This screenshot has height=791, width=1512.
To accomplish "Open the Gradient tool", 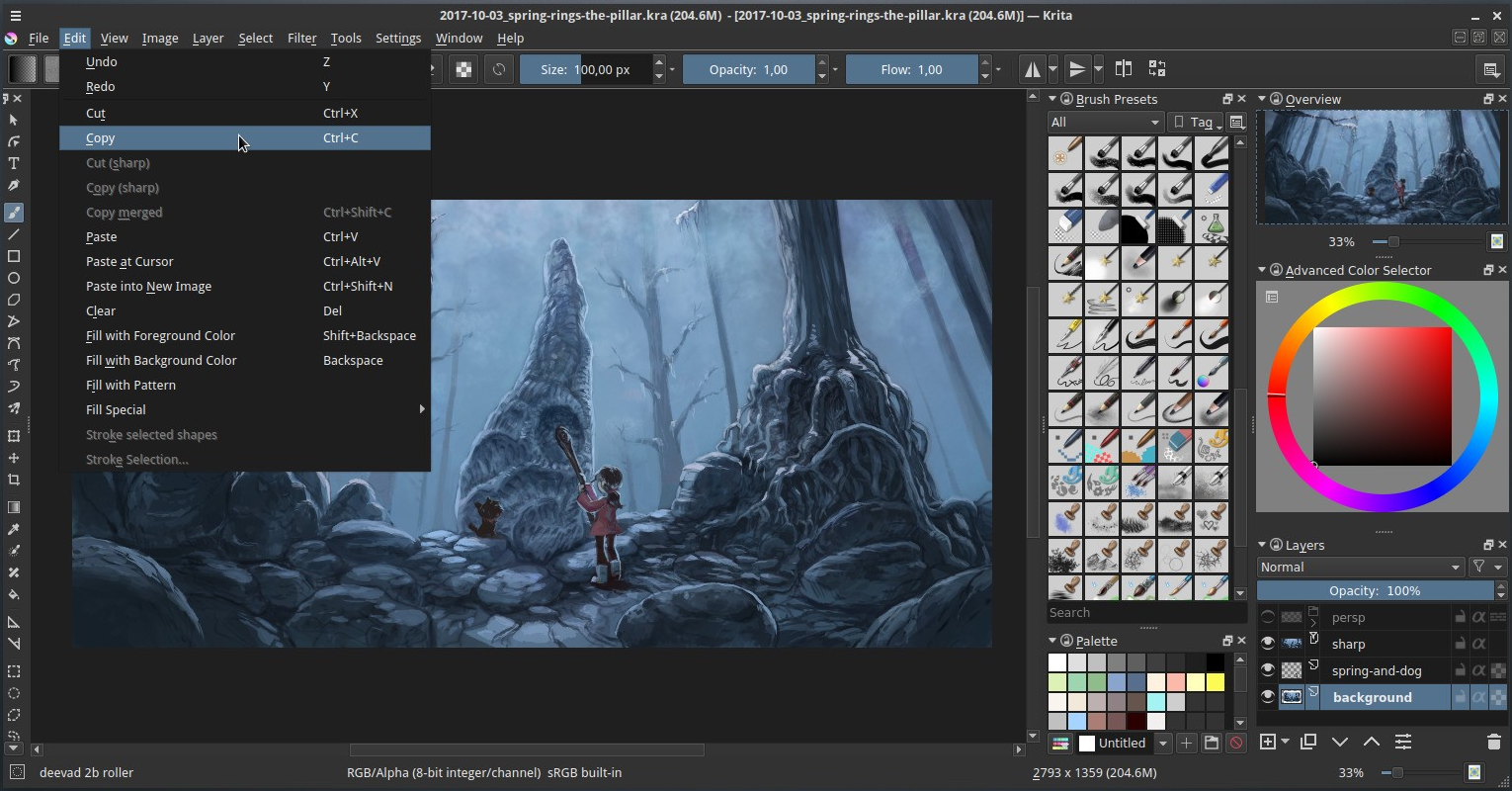I will click(x=14, y=507).
